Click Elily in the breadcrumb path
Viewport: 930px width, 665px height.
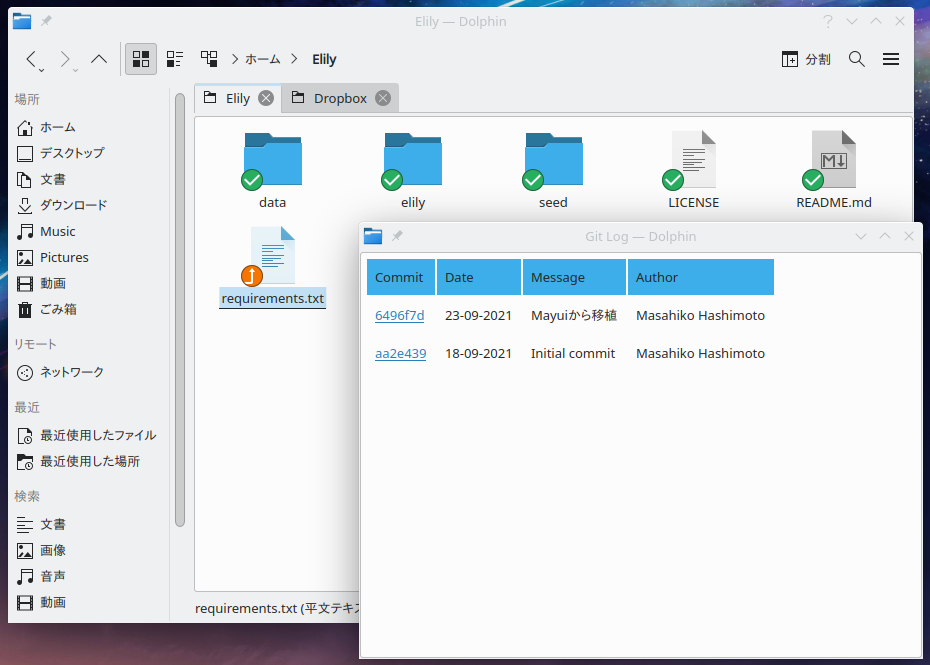(324, 59)
